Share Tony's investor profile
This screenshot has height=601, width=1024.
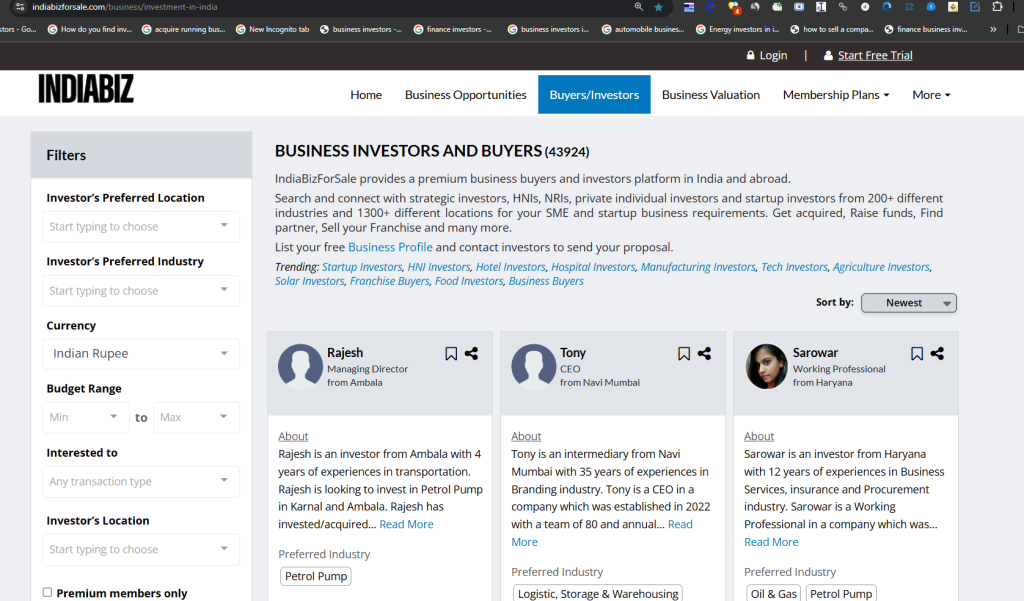click(x=704, y=353)
